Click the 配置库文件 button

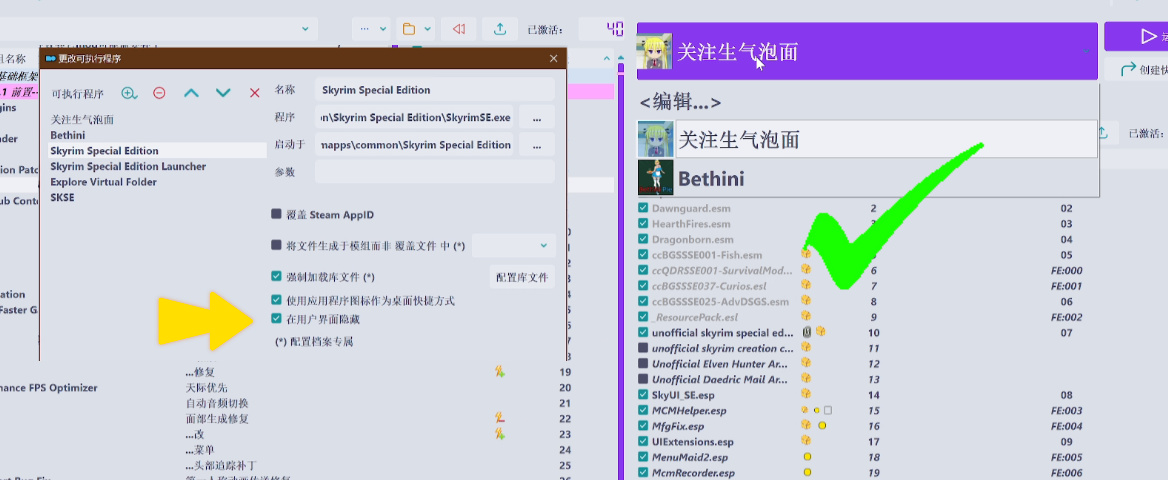click(x=521, y=277)
